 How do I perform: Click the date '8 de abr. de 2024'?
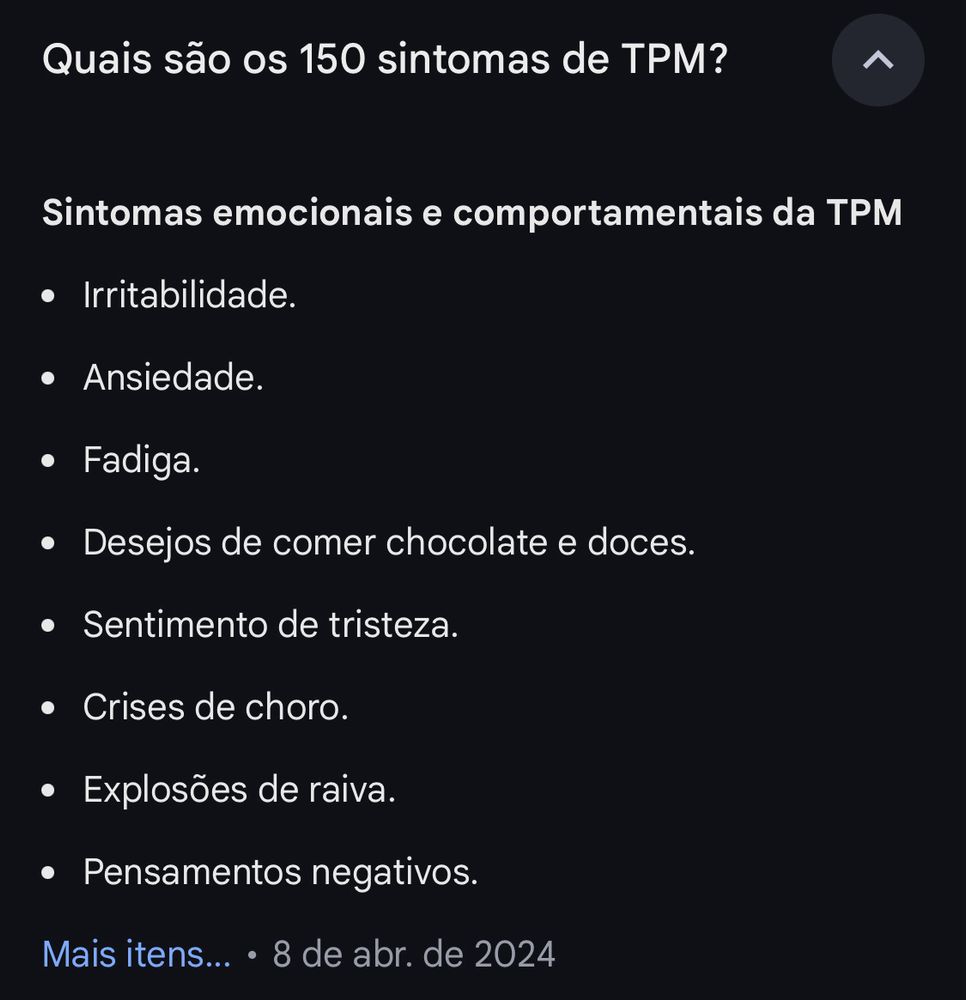(x=414, y=954)
